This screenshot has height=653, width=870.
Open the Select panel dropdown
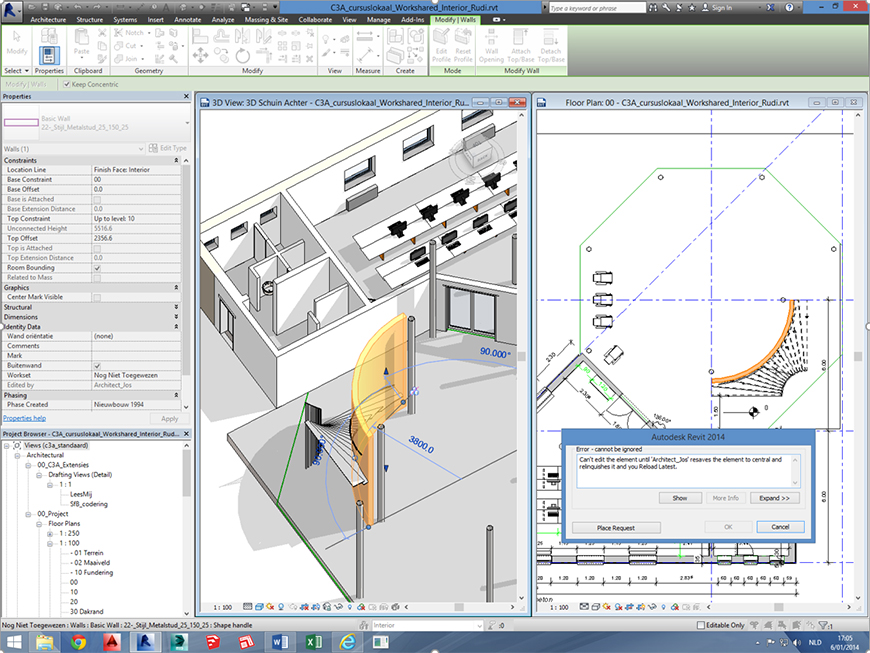coord(16,71)
